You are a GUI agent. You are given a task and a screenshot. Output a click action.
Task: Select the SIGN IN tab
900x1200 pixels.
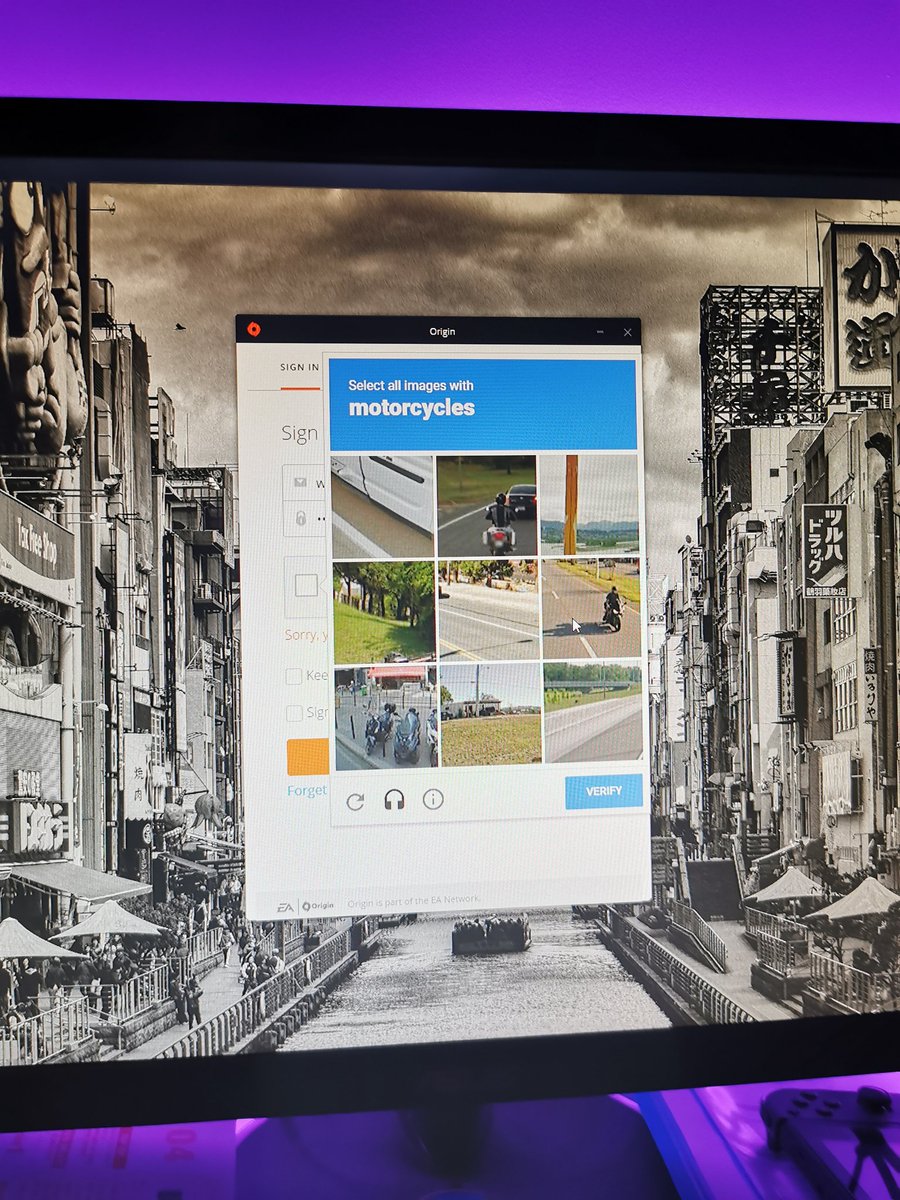tap(299, 367)
